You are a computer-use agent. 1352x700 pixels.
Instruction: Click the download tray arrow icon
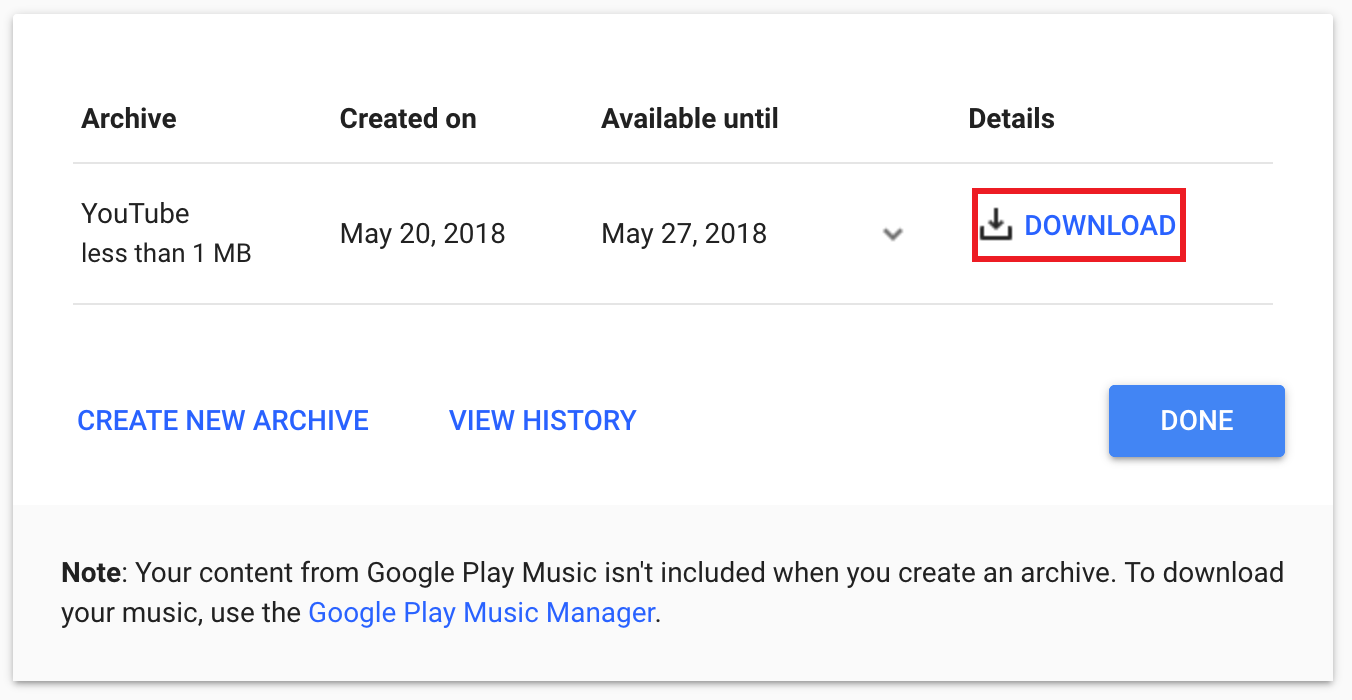click(995, 226)
